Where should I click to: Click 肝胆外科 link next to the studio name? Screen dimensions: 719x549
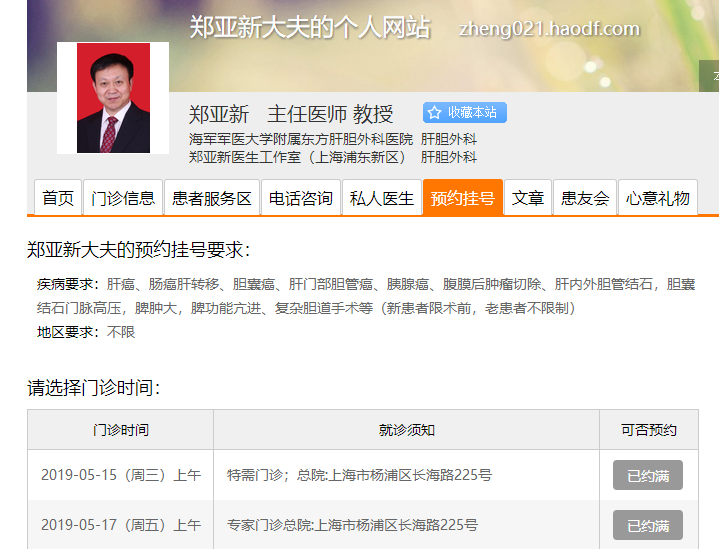[449, 157]
